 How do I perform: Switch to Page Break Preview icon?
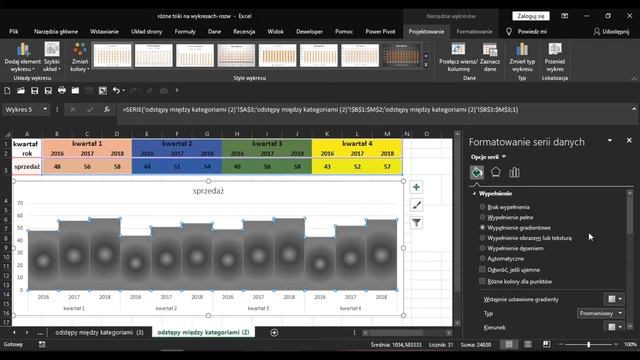tap(547, 344)
